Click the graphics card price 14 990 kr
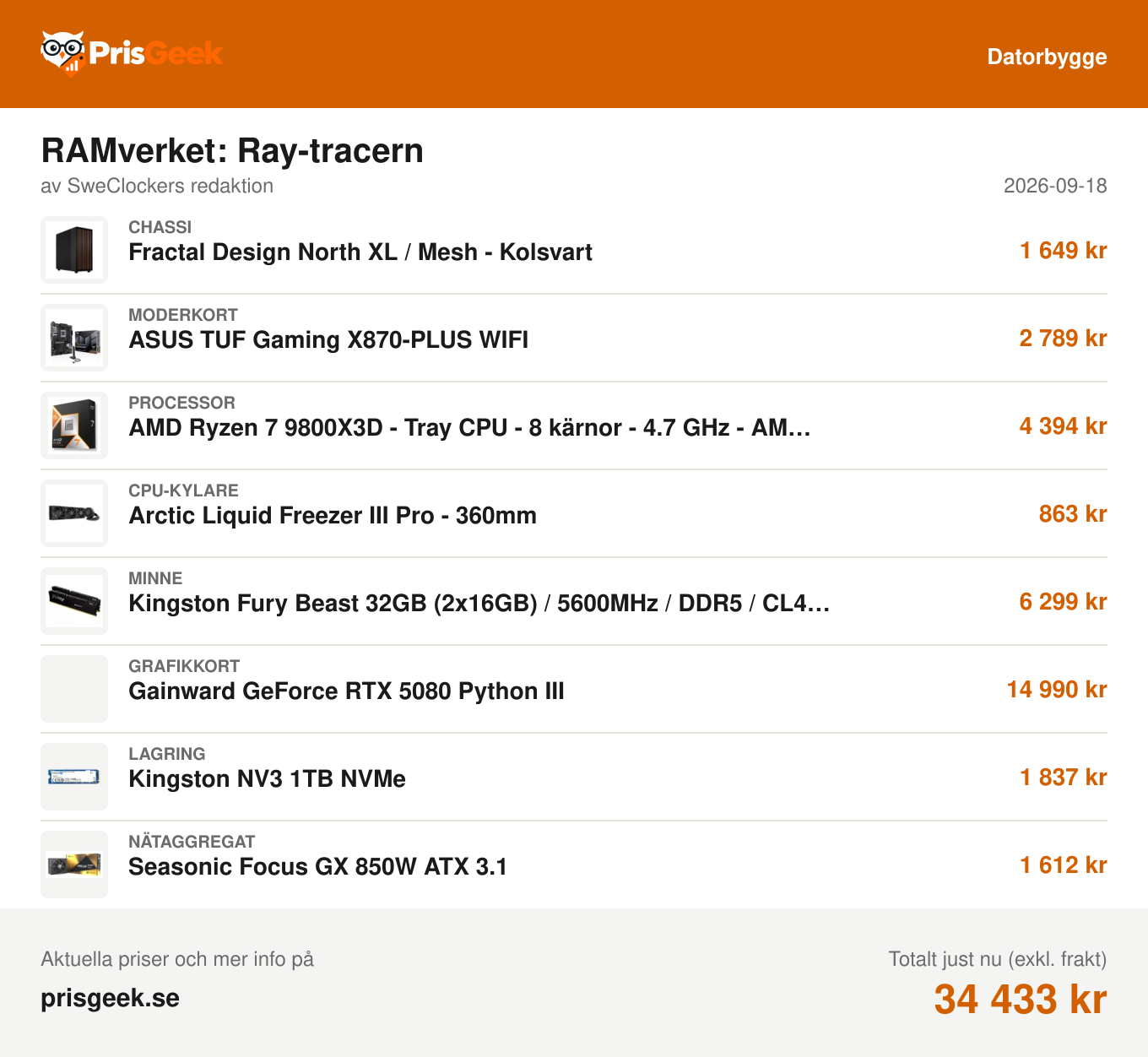This screenshot has height=1057, width=1148. pyautogui.click(x=1057, y=690)
